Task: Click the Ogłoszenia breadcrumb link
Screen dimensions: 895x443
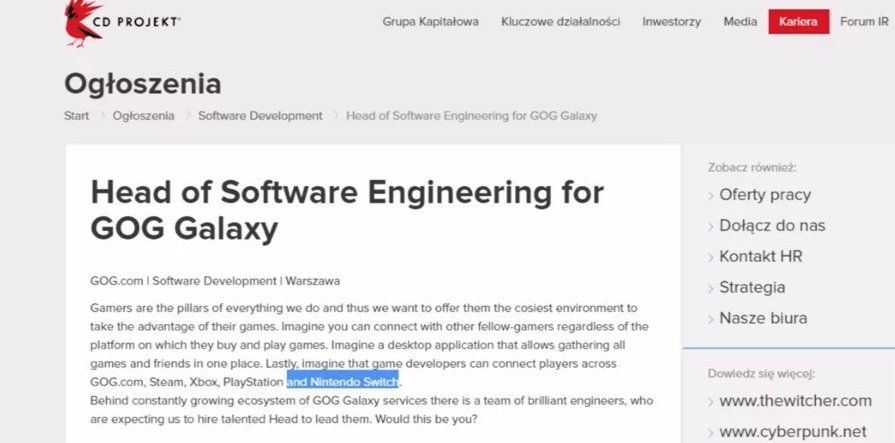Action: (x=143, y=116)
